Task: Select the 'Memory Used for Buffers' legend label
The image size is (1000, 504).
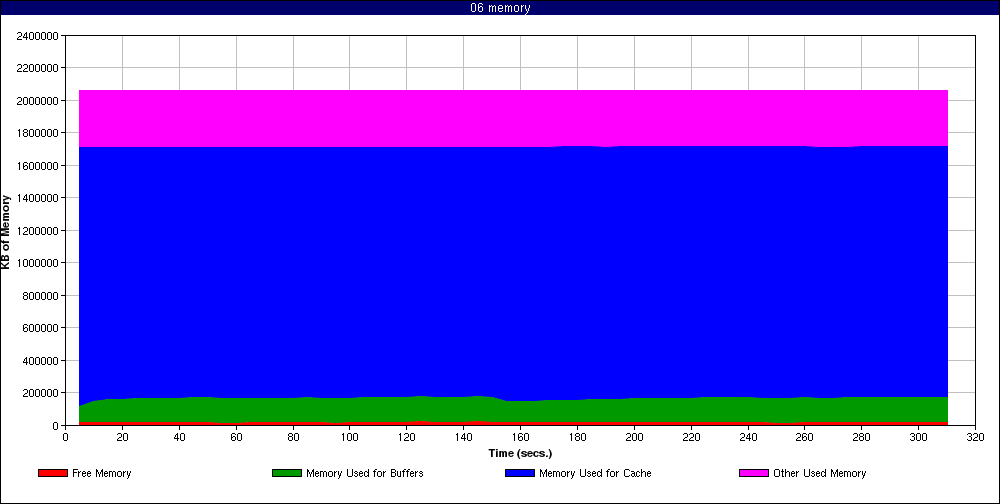Action: point(365,473)
